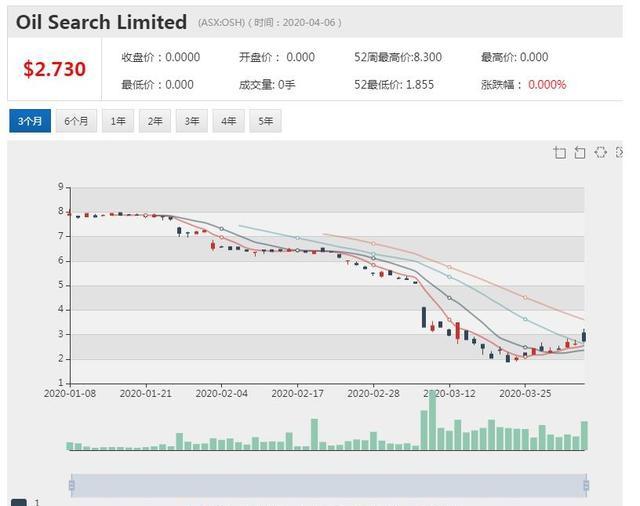
Task: Click the last candlestick at the chart's right edge
Action: [584, 336]
